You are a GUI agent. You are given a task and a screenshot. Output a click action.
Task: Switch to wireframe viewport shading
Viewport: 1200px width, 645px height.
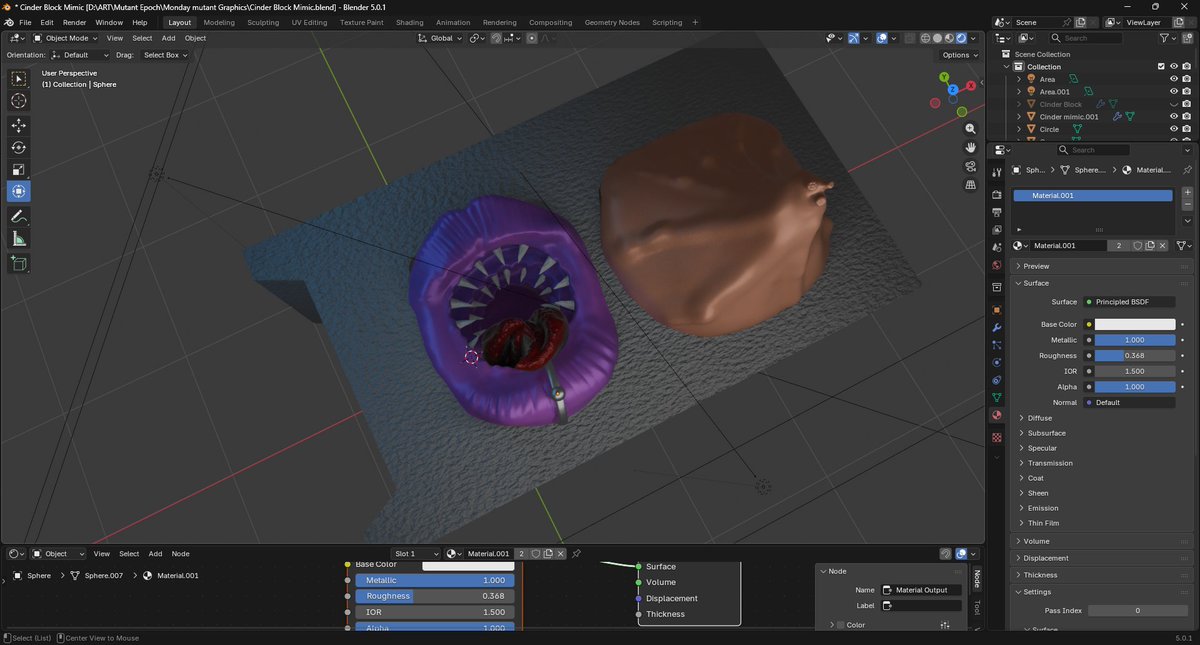click(925, 38)
